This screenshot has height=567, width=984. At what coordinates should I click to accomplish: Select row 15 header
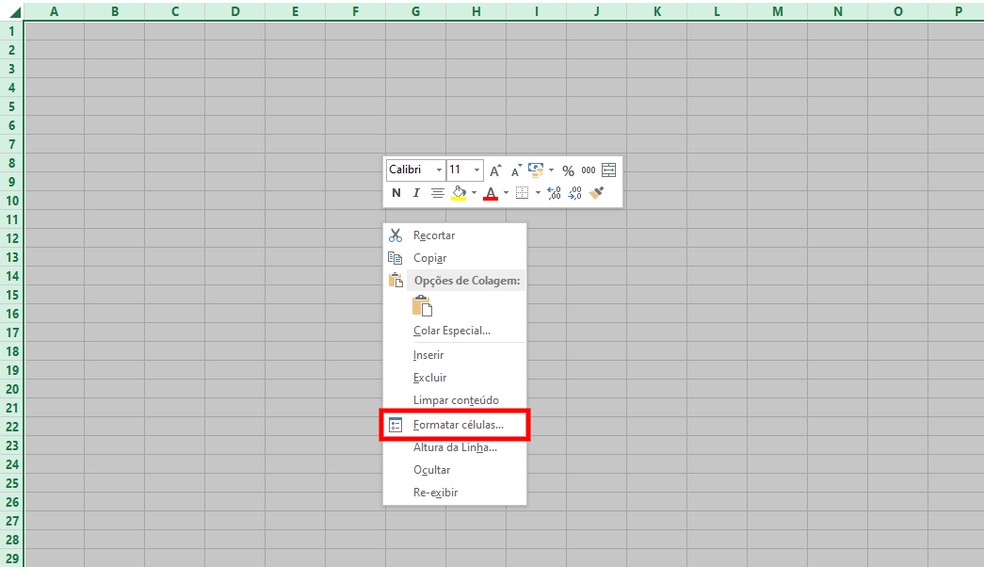pos(11,295)
